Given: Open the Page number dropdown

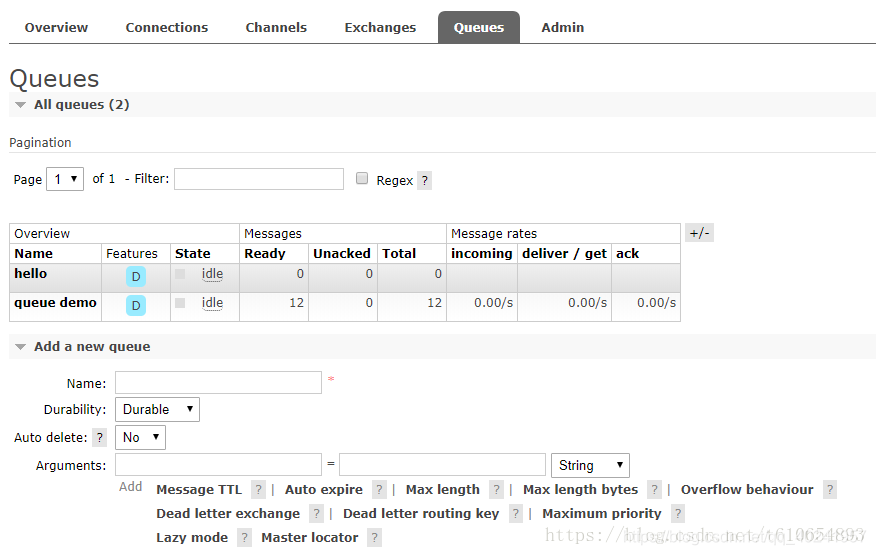Looking at the screenshot, I should tap(65, 179).
